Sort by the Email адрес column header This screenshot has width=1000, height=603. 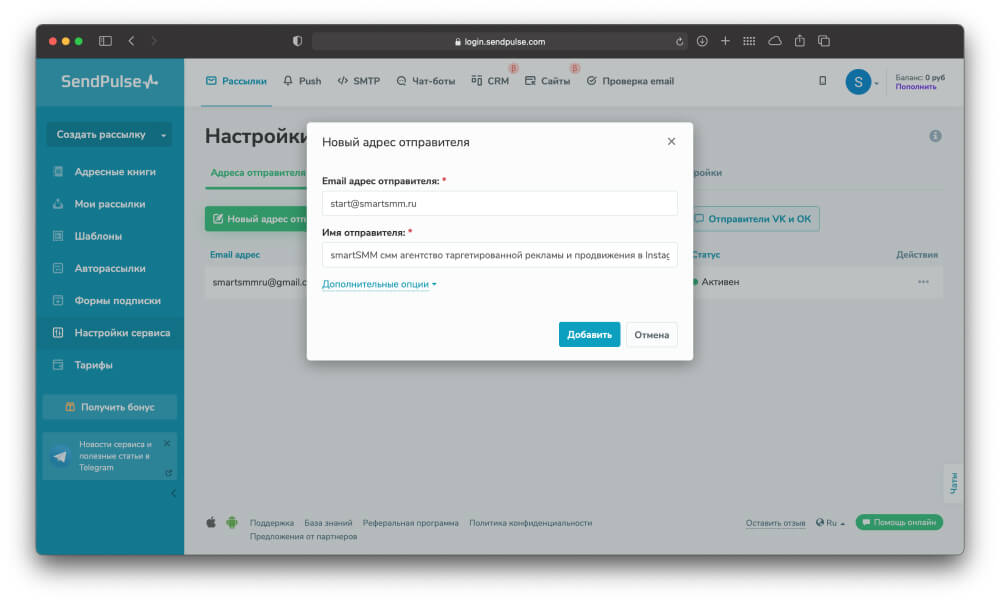[235, 255]
